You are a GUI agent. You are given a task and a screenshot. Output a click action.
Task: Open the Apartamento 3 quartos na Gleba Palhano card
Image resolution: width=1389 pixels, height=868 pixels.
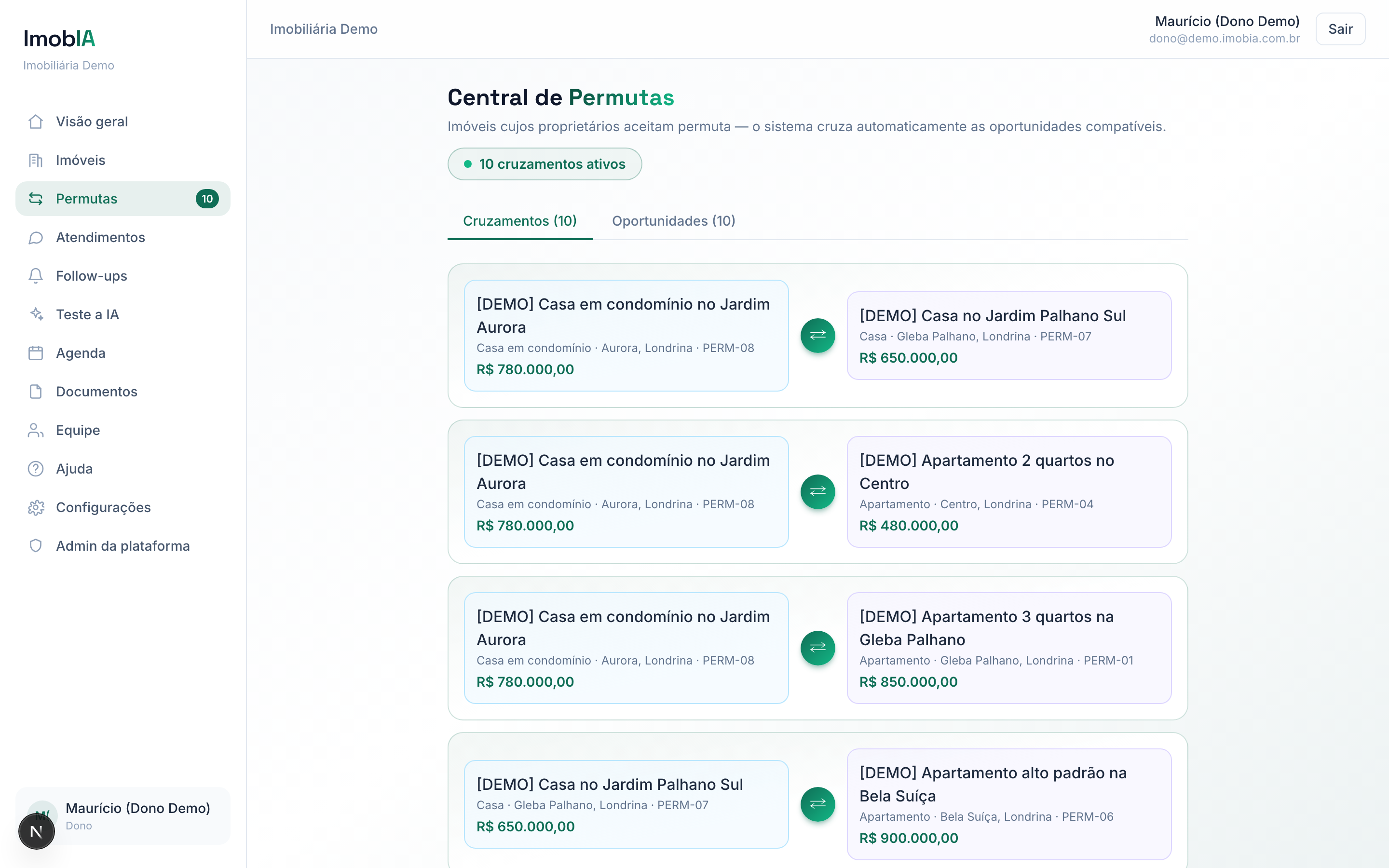click(1009, 648)
